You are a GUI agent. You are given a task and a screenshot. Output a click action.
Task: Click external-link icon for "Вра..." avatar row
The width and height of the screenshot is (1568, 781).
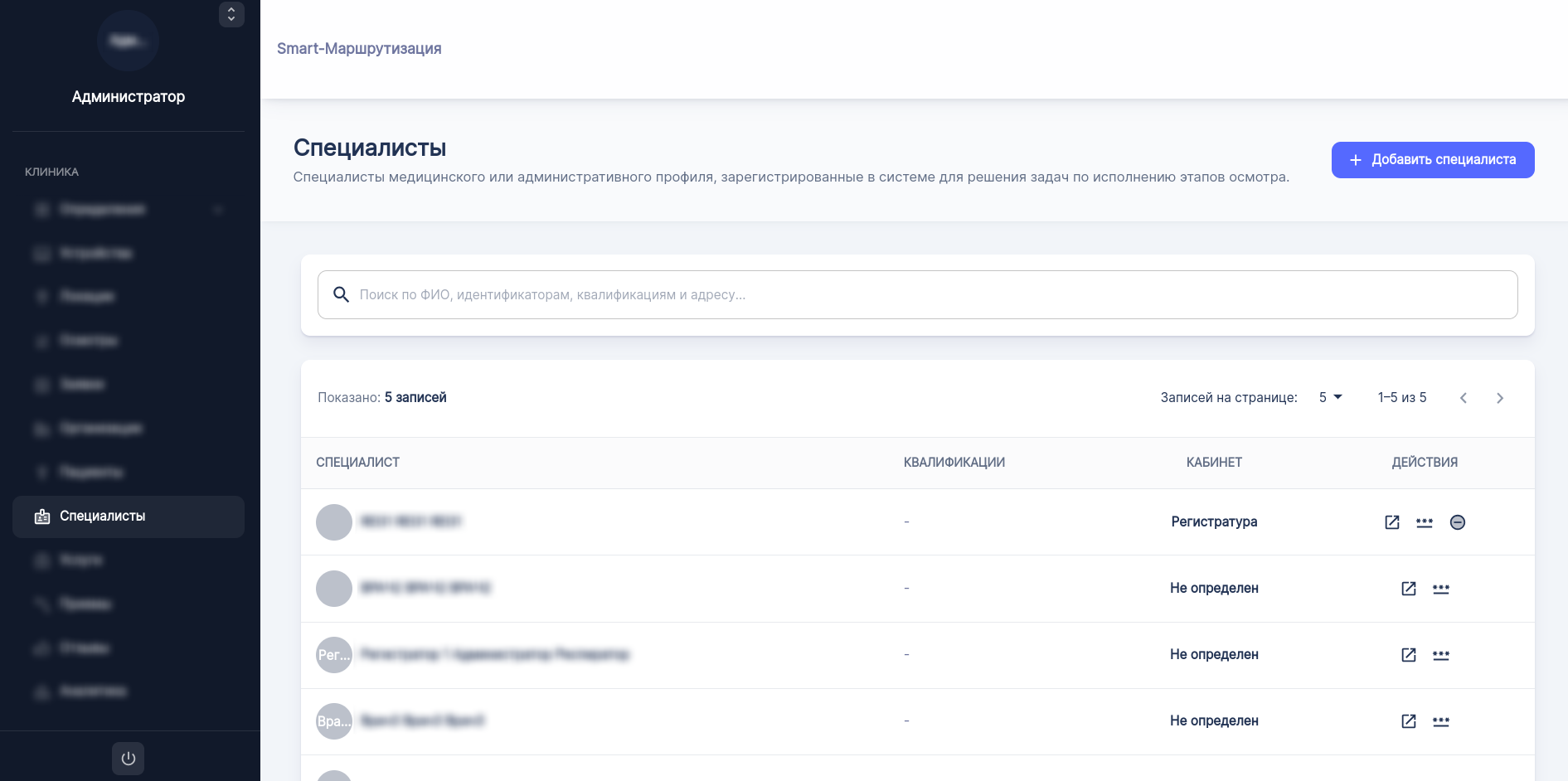(1409, 721)
